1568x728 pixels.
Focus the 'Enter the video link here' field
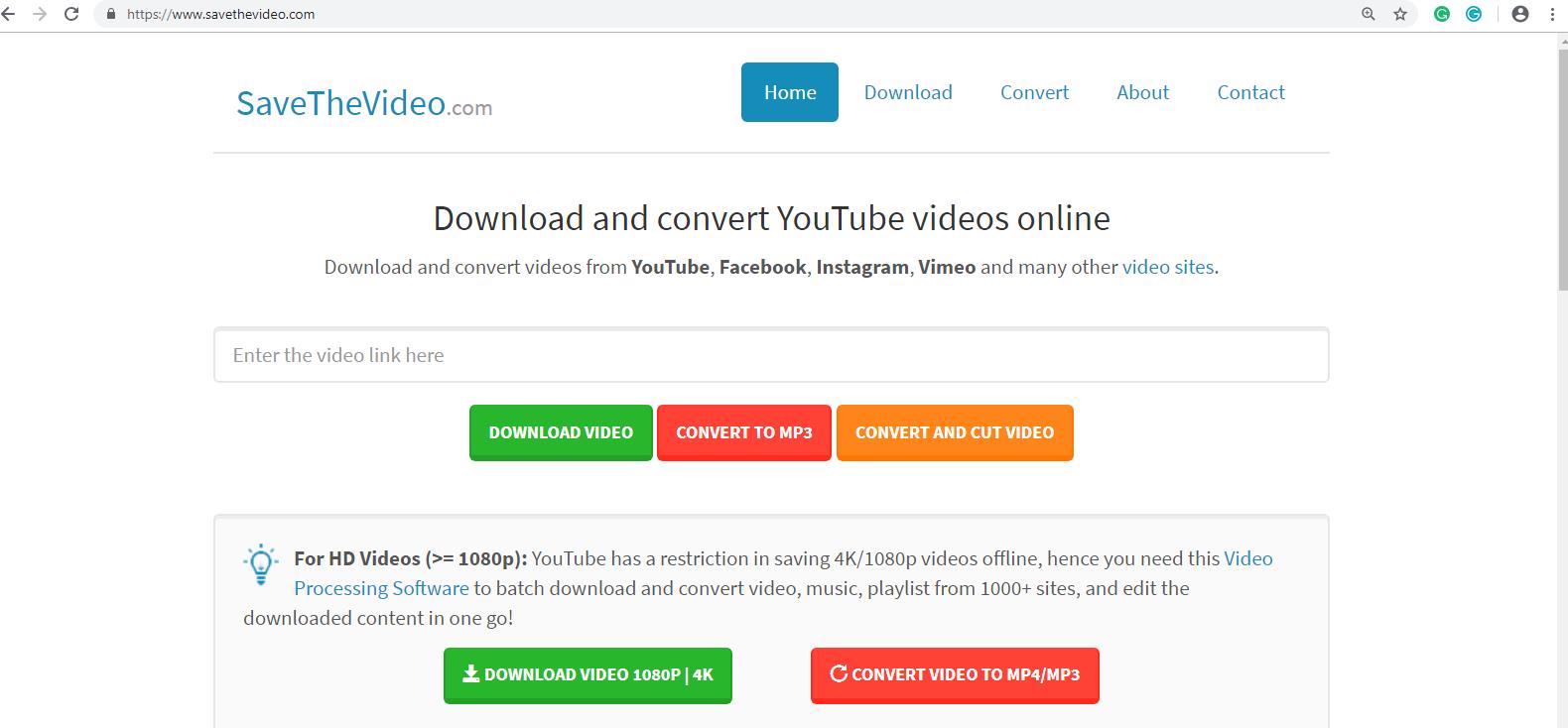pyautogui.click(x=771, y=355)
